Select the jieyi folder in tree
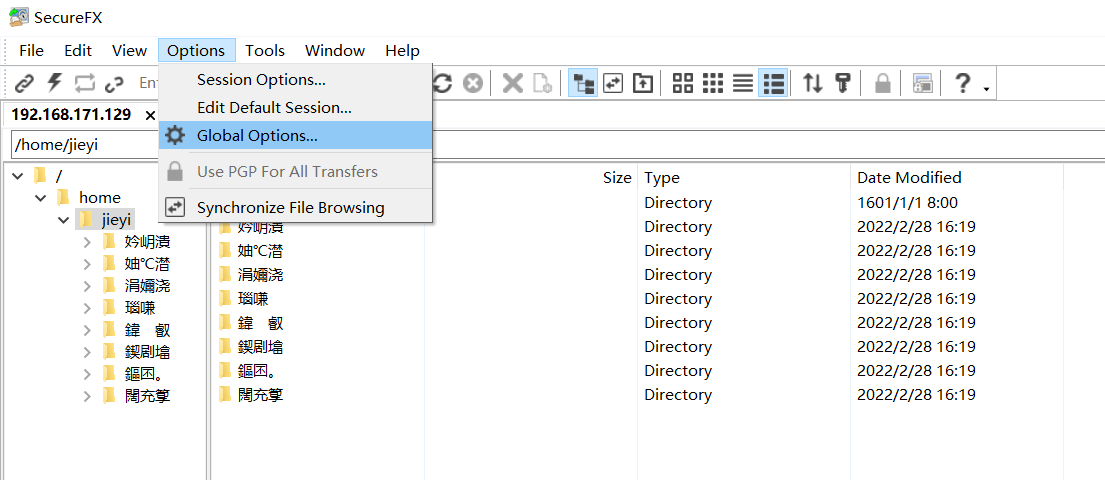1105x480 pixels. (116, 221)
